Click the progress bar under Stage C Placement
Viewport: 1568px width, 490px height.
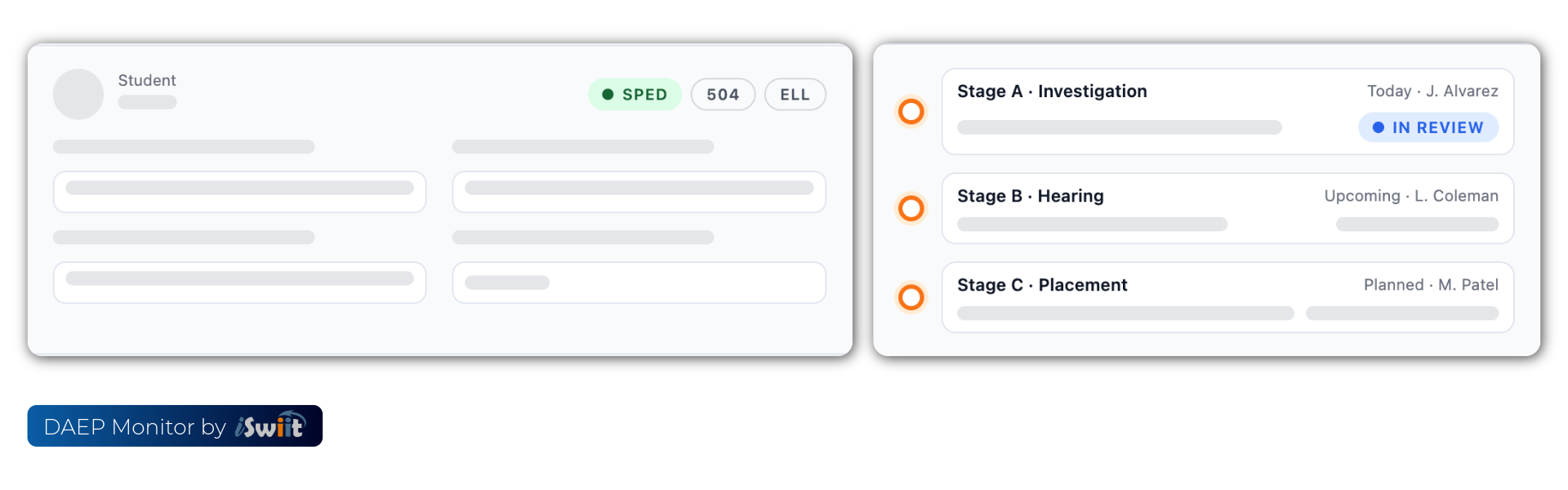click(x=1125, y=314)
